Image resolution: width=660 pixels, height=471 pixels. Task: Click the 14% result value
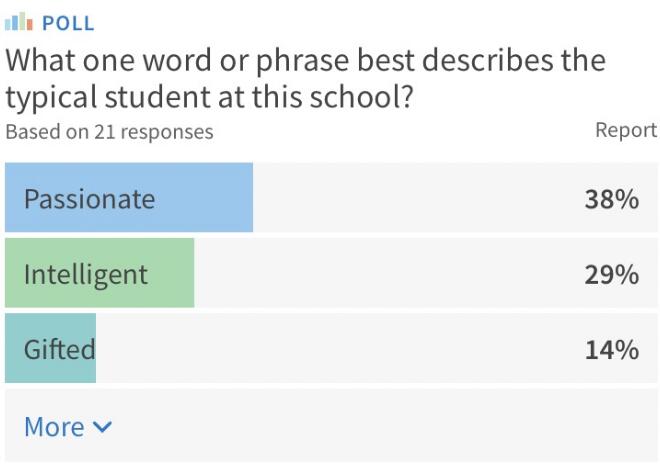coord(611,349)
